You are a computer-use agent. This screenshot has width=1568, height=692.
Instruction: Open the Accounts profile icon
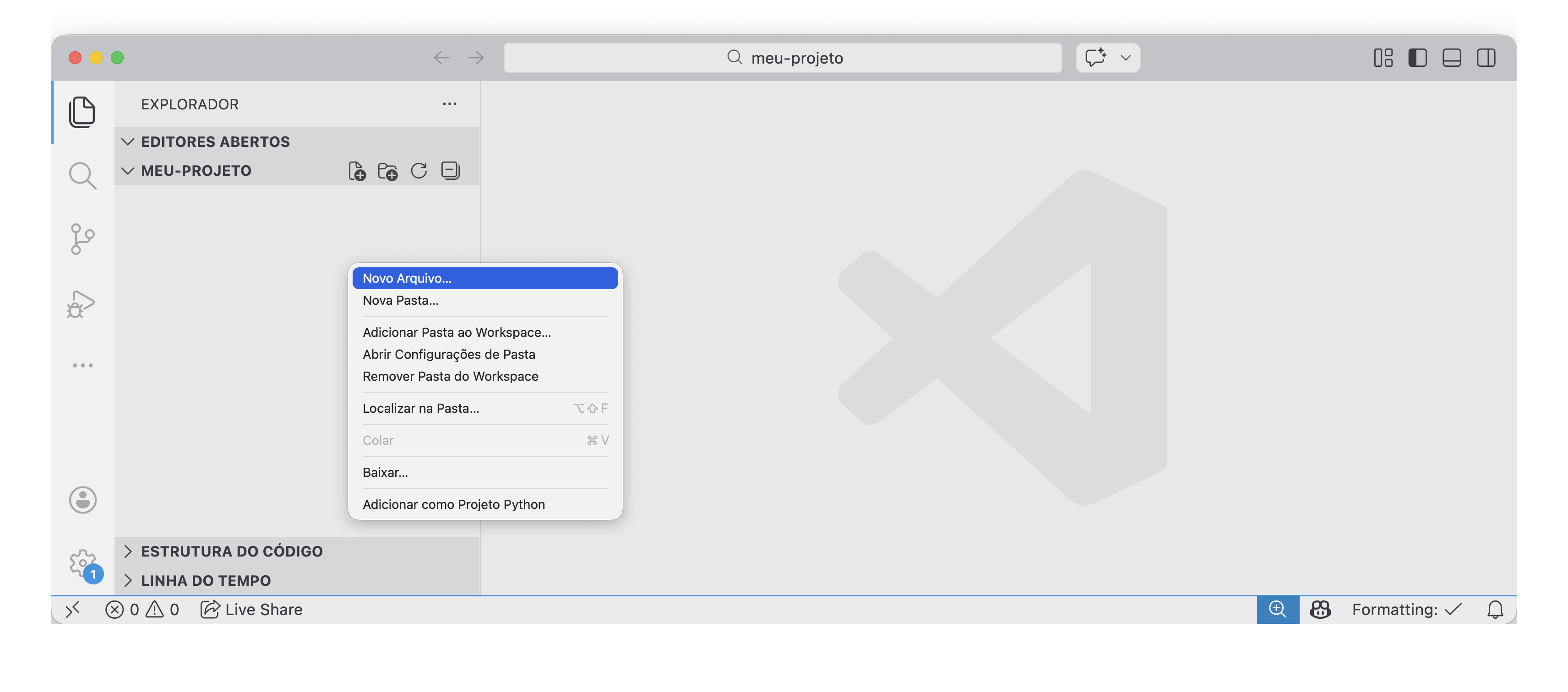point(83,500)
